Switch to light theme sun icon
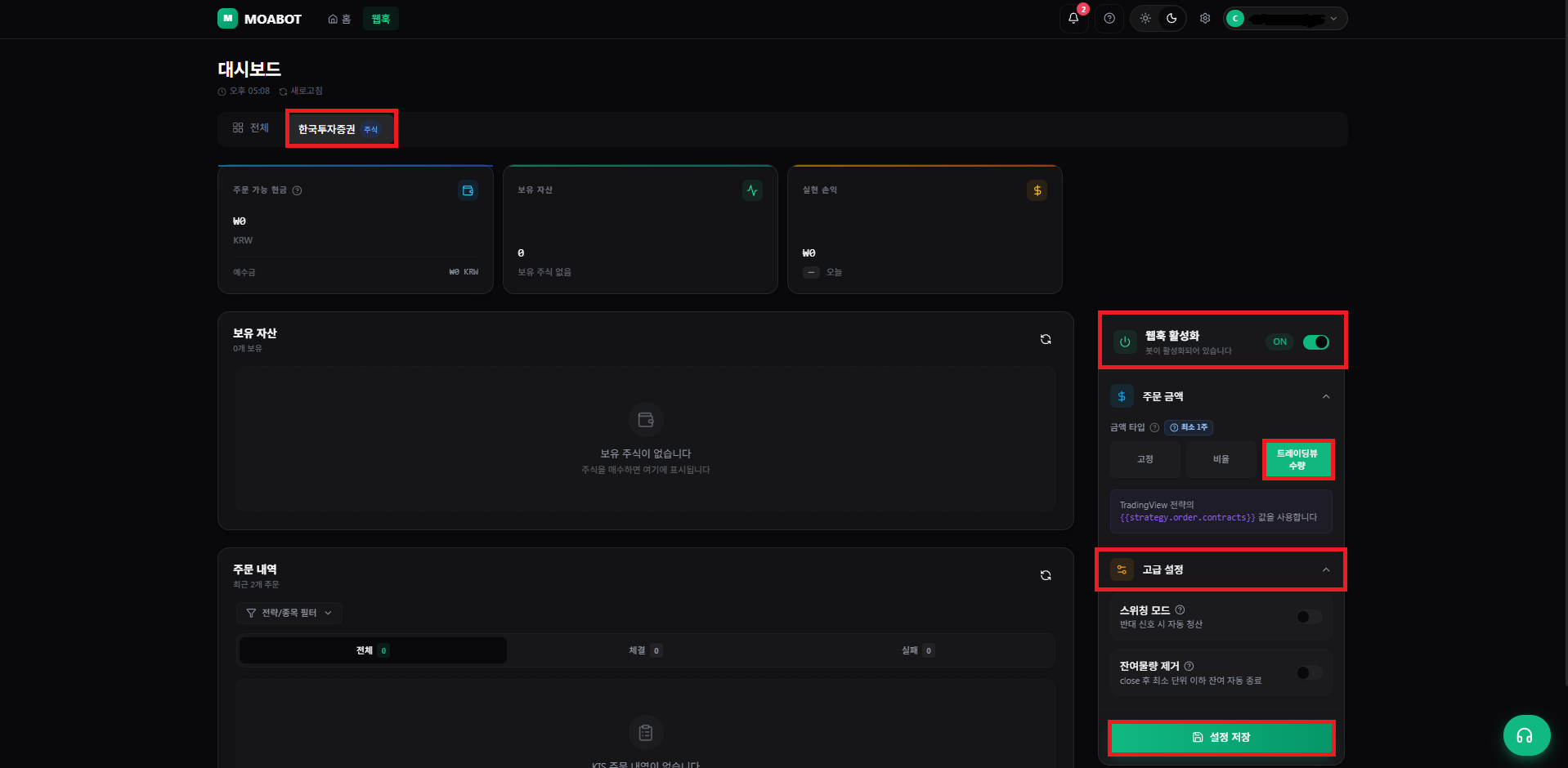Viewport: 1568px width, 768px height. pyautogui.click(x=1145, y=18)
